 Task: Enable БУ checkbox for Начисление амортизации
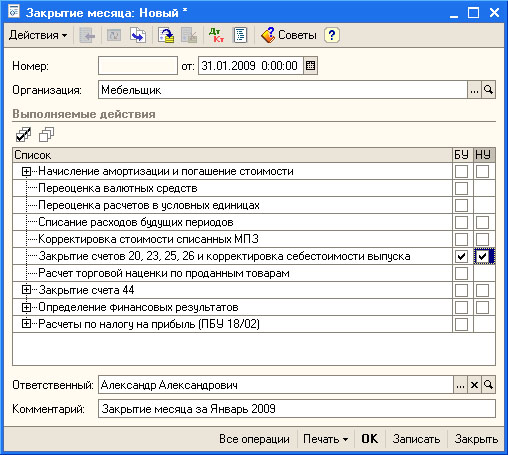tap(461, 171)
